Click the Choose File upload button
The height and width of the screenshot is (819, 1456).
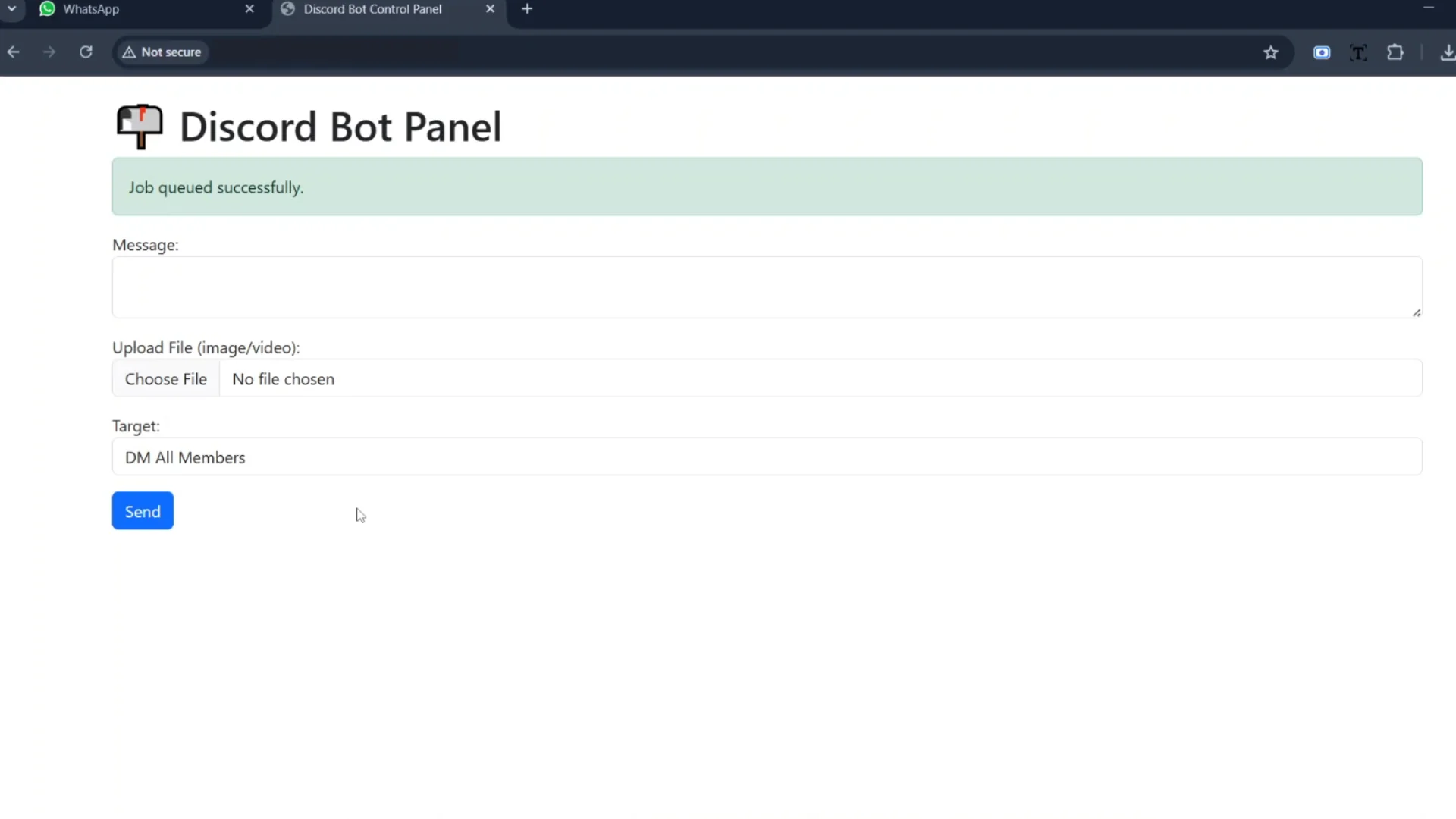coord(165,379)
